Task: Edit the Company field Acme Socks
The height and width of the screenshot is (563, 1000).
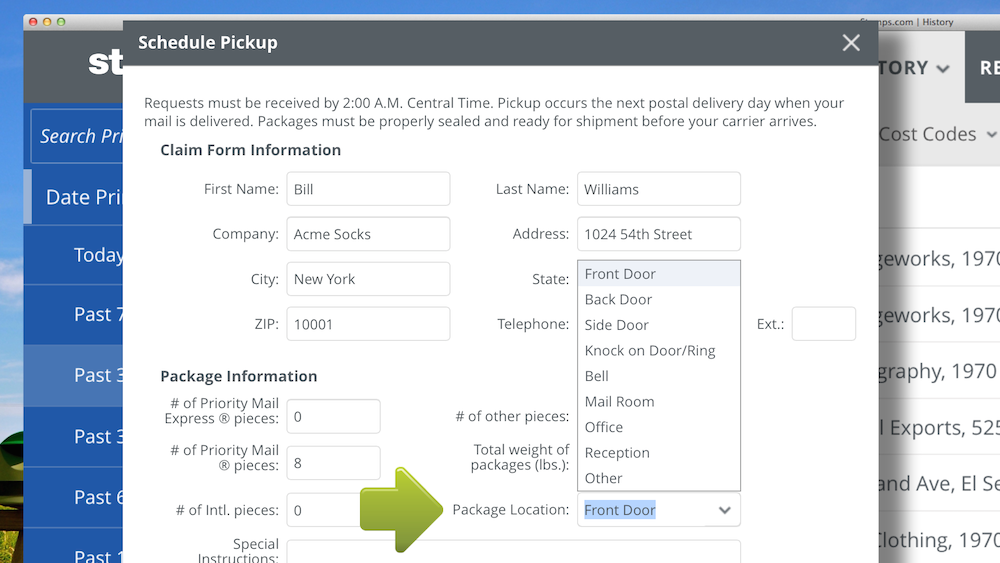Action: tap(367, 234)
